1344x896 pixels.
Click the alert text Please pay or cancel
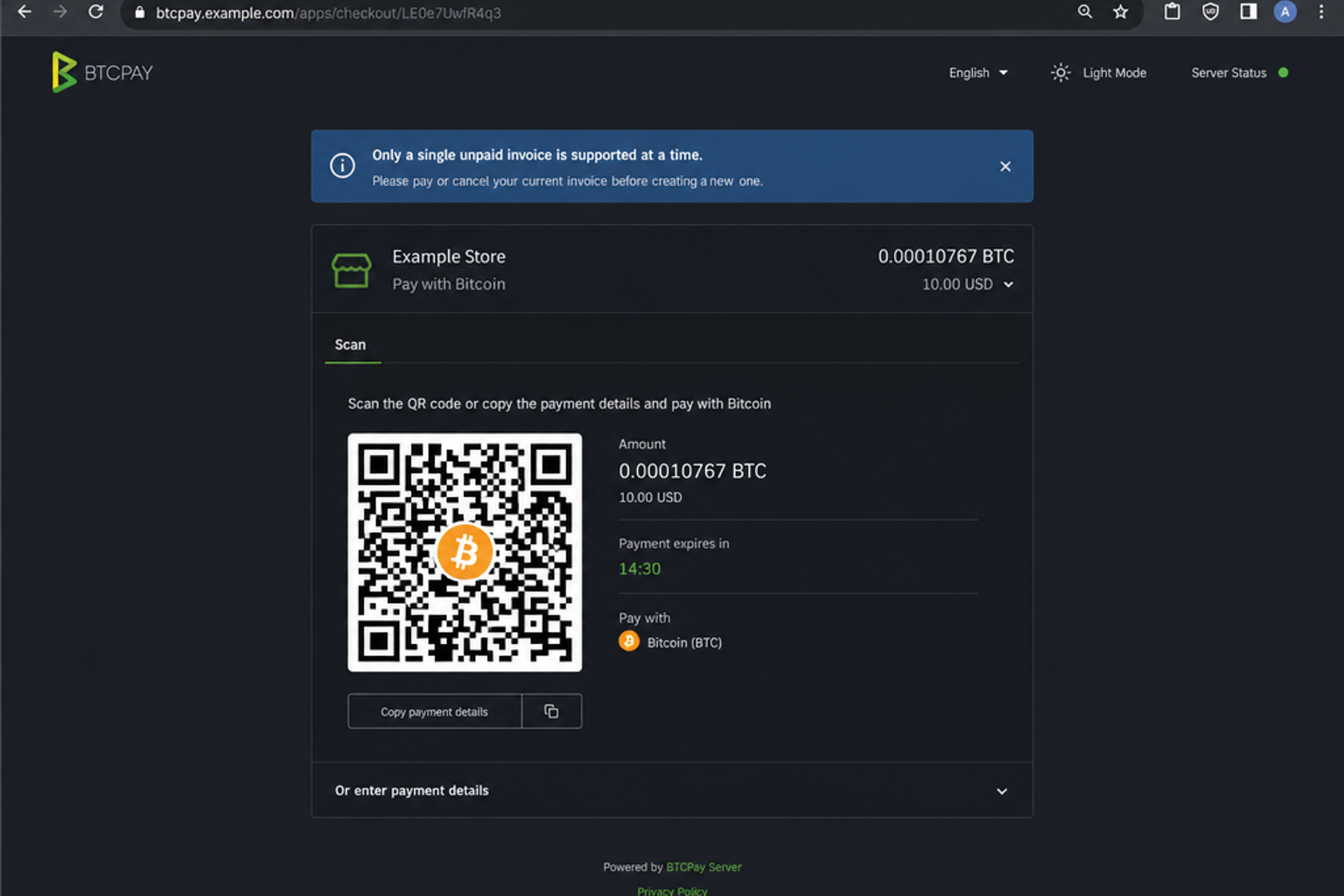click(567, 181)
